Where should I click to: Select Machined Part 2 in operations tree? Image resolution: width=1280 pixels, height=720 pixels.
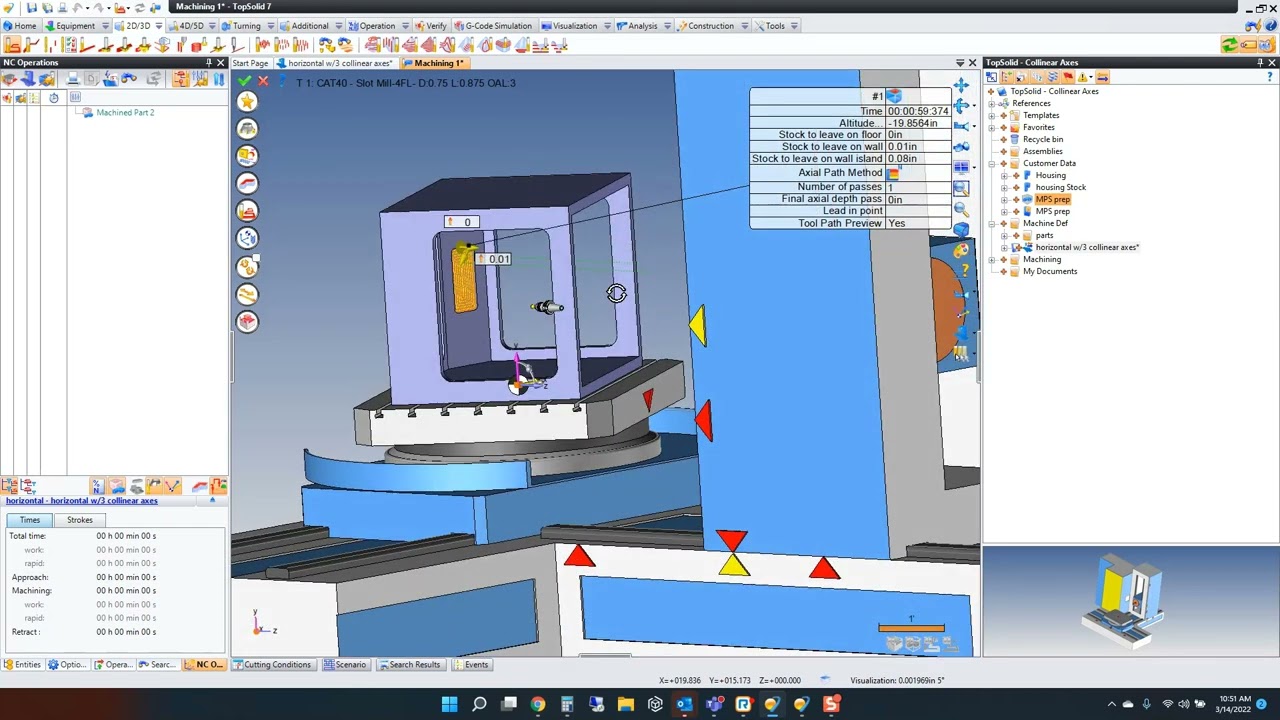[124, 112]
